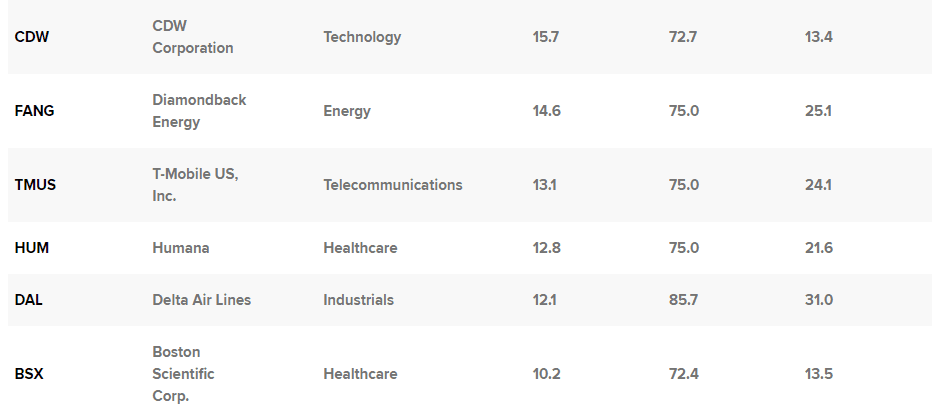Select the BSX ticker cell
This screenshot has height=414, width=932.
coord(30,374)
